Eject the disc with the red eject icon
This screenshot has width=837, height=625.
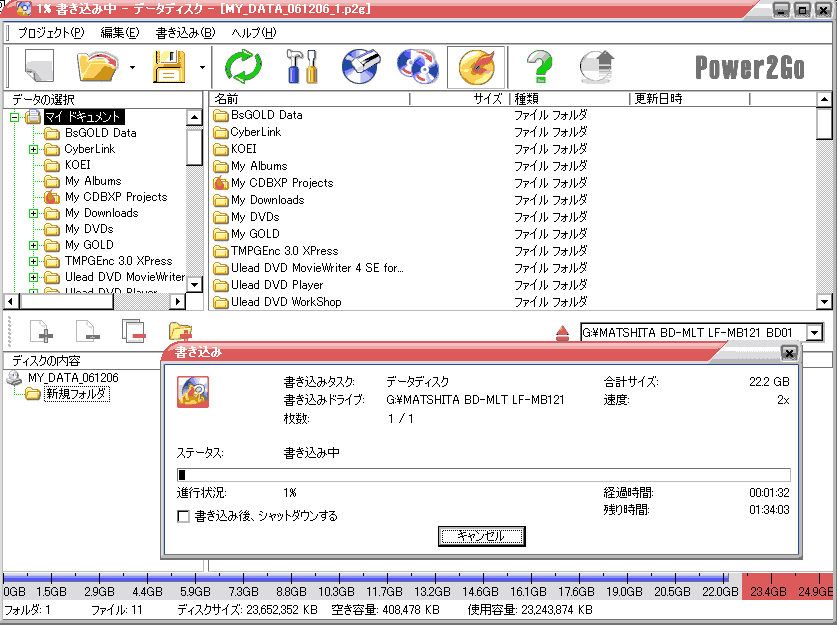pyautogui.click(x=562, y=333)
